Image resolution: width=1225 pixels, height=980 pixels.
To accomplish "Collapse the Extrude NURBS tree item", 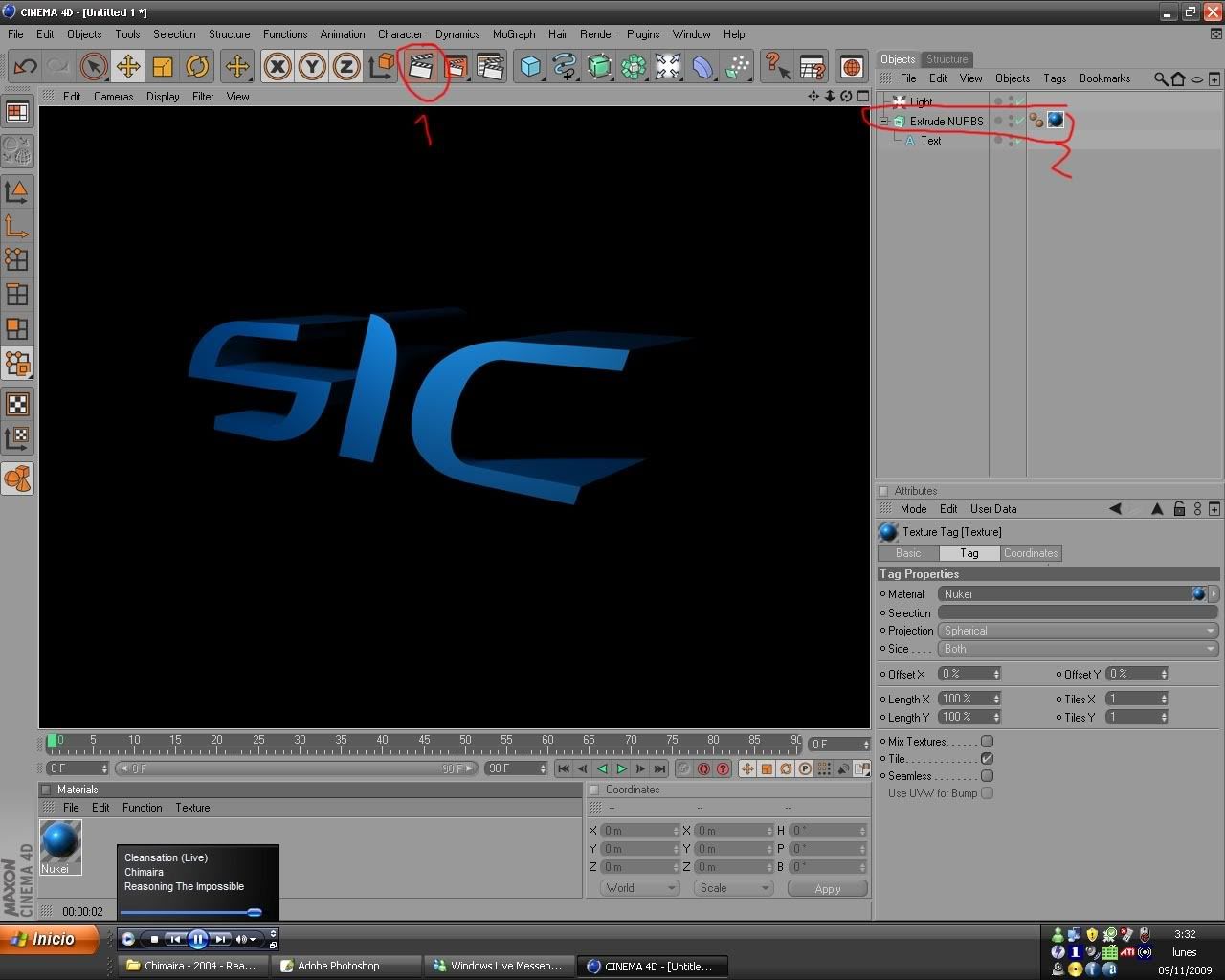I will [884, 122].
